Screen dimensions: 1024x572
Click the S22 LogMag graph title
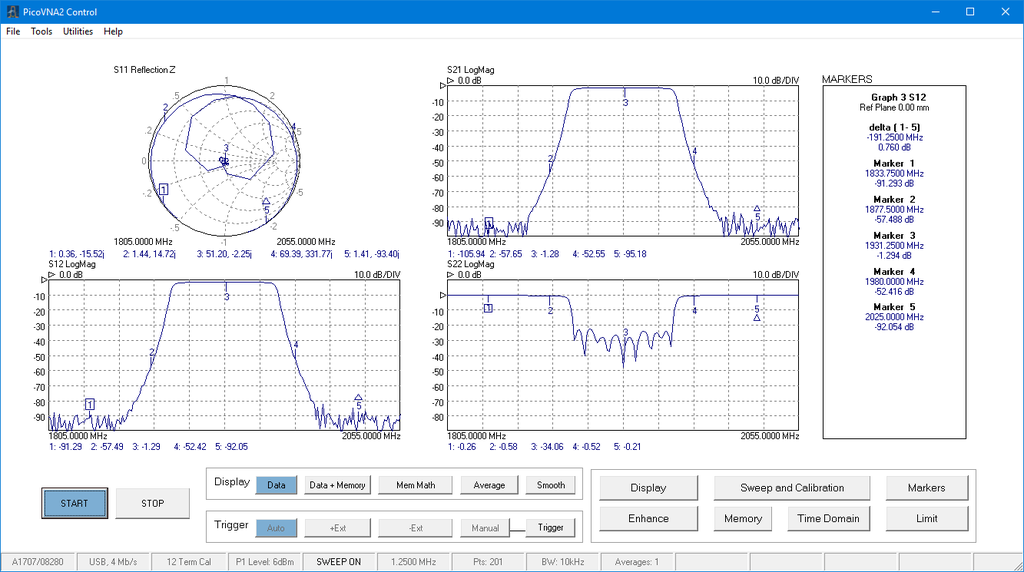click(471, 264)
